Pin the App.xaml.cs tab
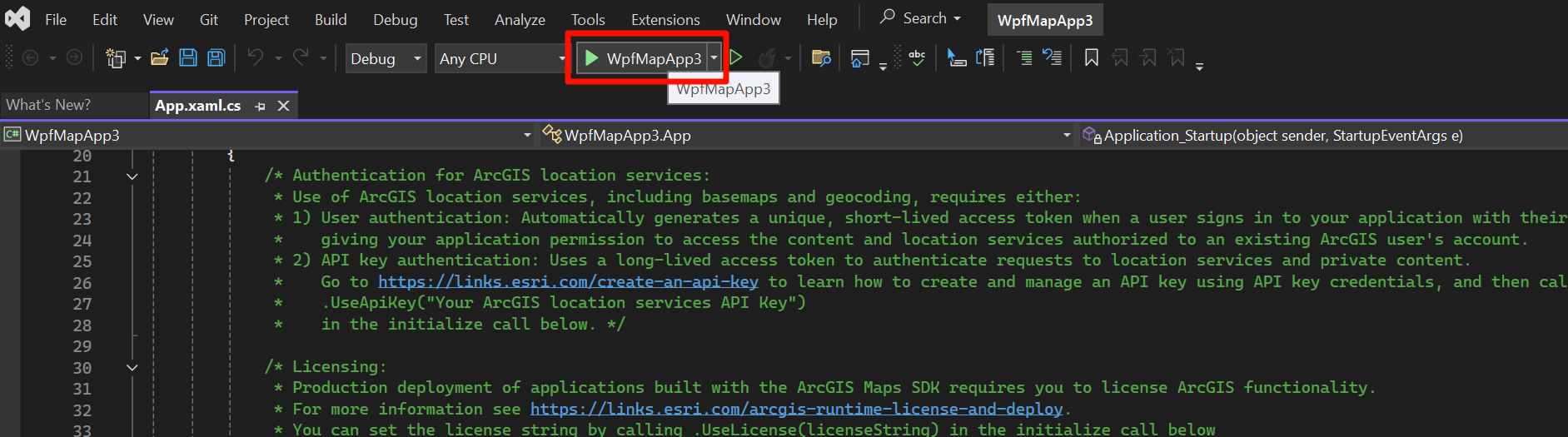This screenshot has width=1568, height=437. pos(261,107)
